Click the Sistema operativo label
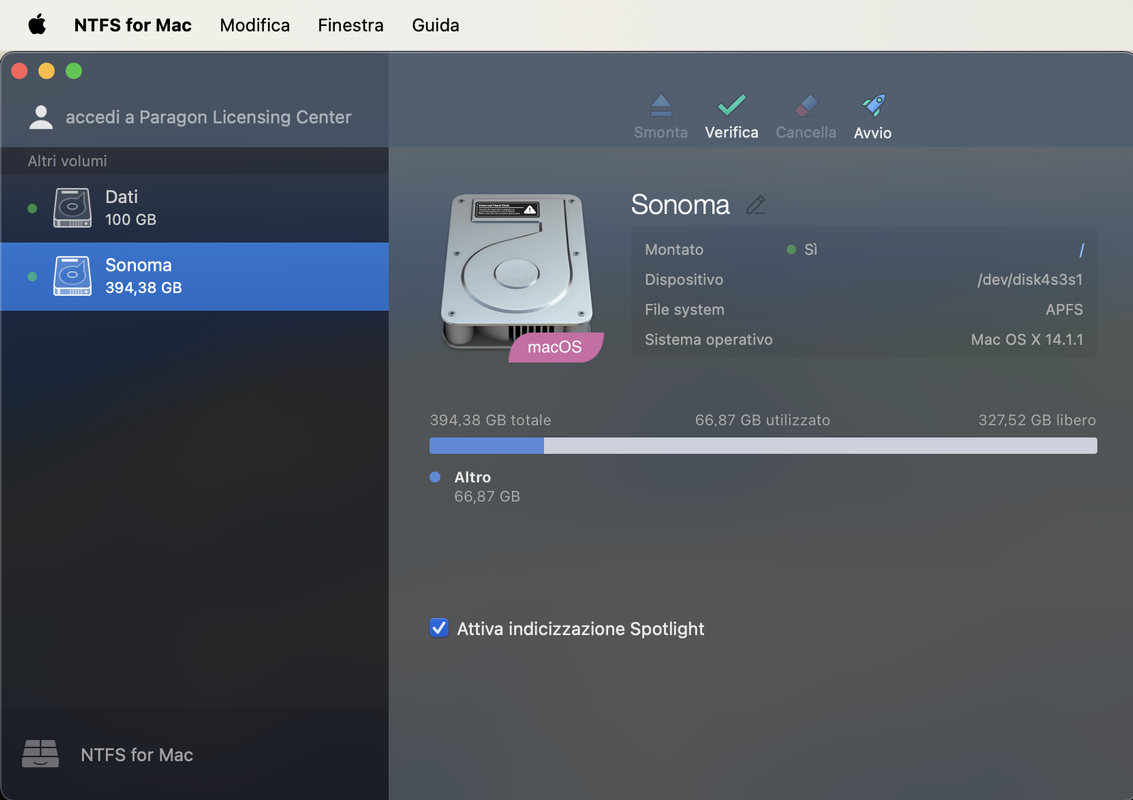Screen dimensions: 1133x800 click(708, 340)
